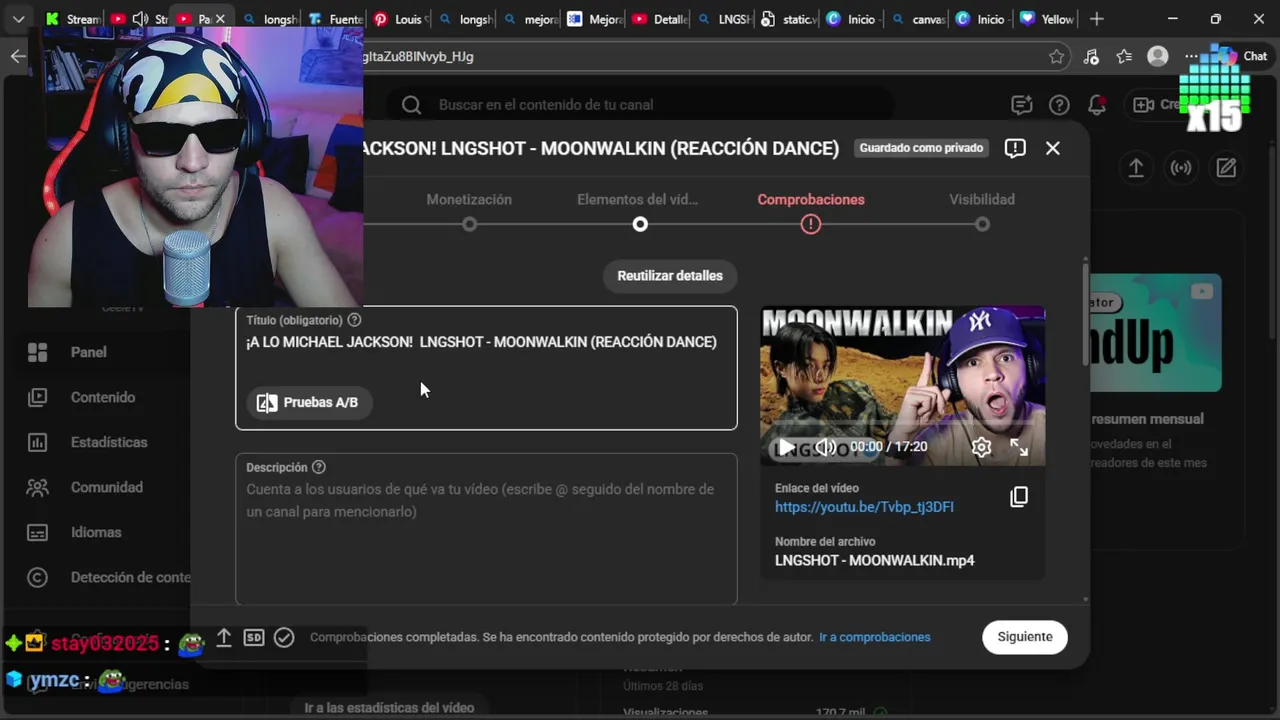Click into the Descripción text area
Screen dimensions: 1280x720
[486, 529]
